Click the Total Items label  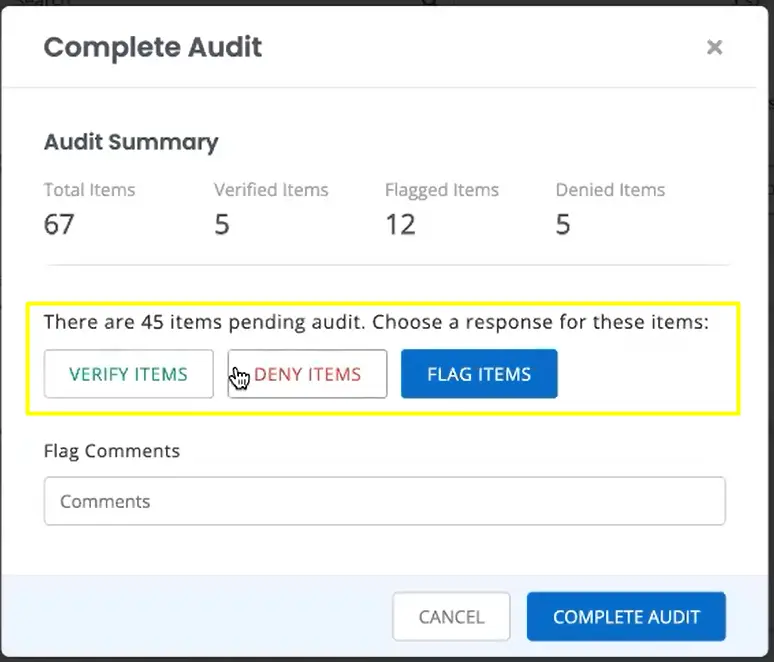pos(89,189)
